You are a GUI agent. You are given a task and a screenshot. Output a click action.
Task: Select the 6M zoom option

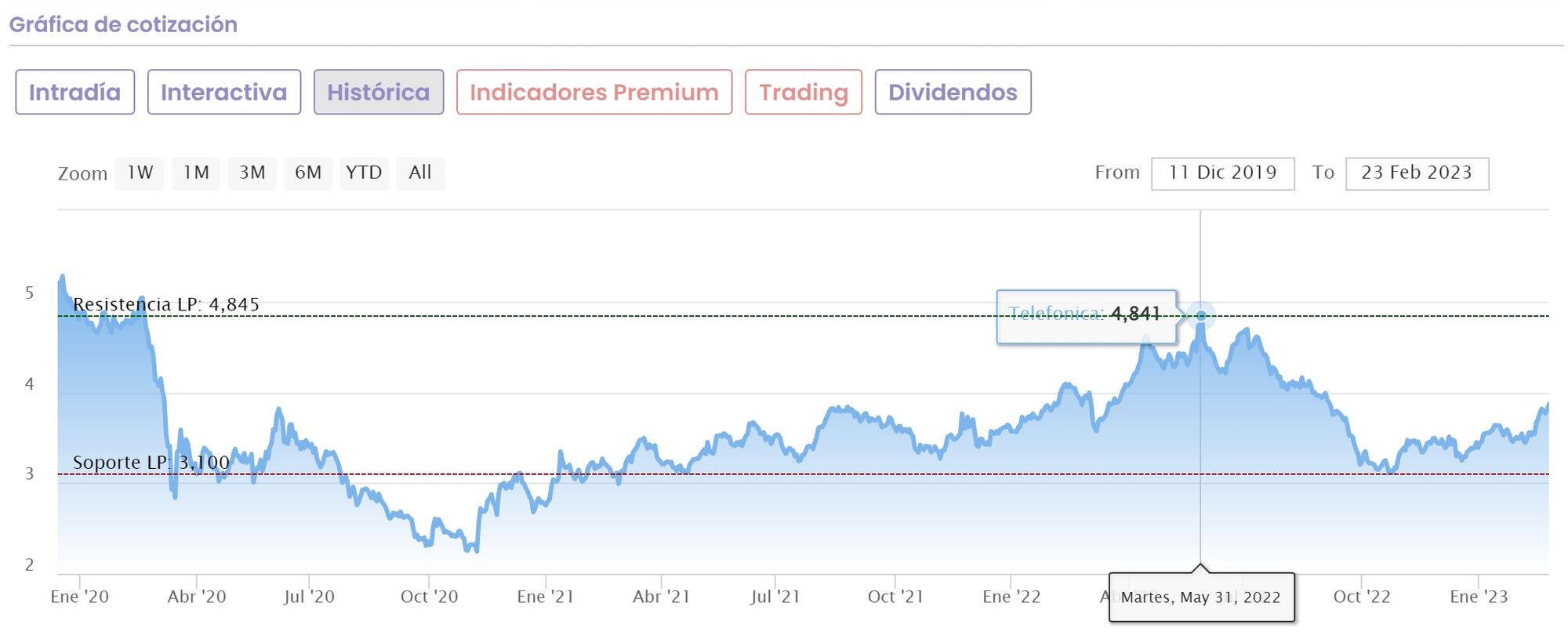tap(308, 173)
